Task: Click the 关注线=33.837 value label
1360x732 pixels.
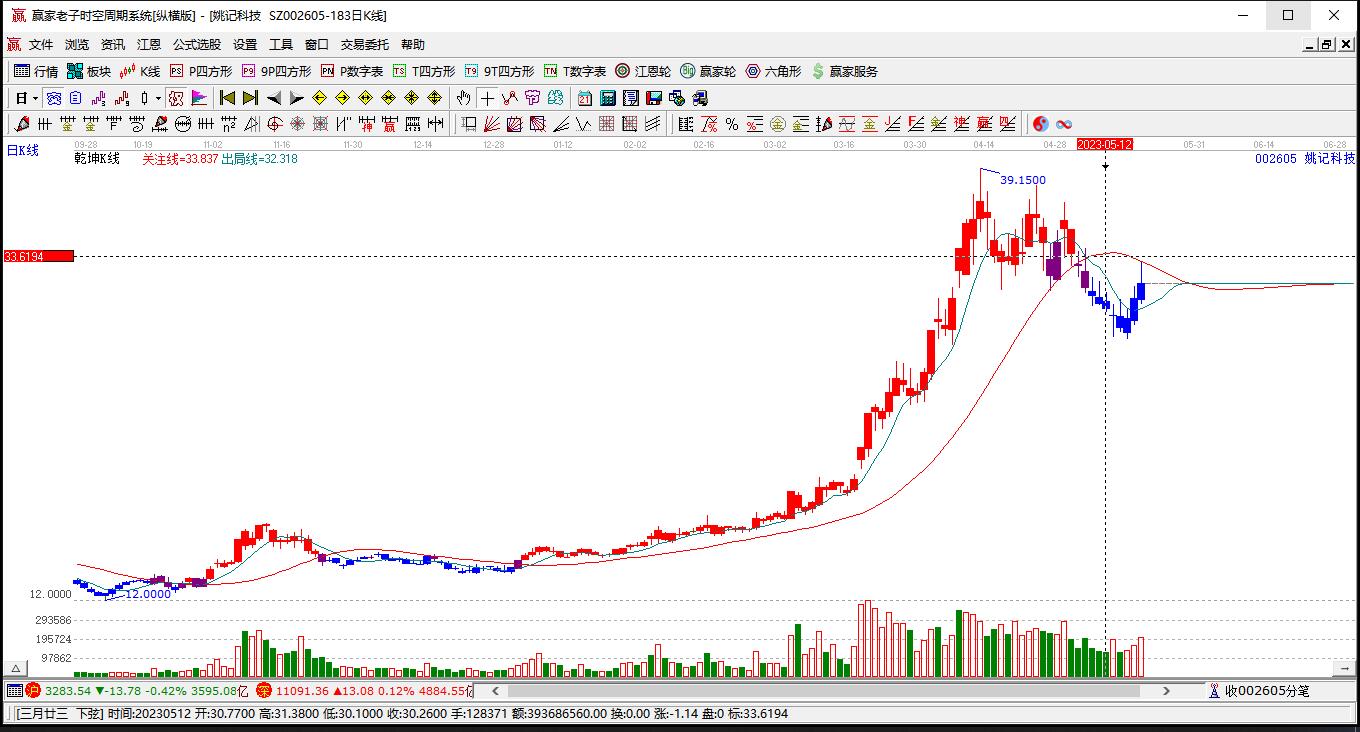Action: [x=180, y=158]
